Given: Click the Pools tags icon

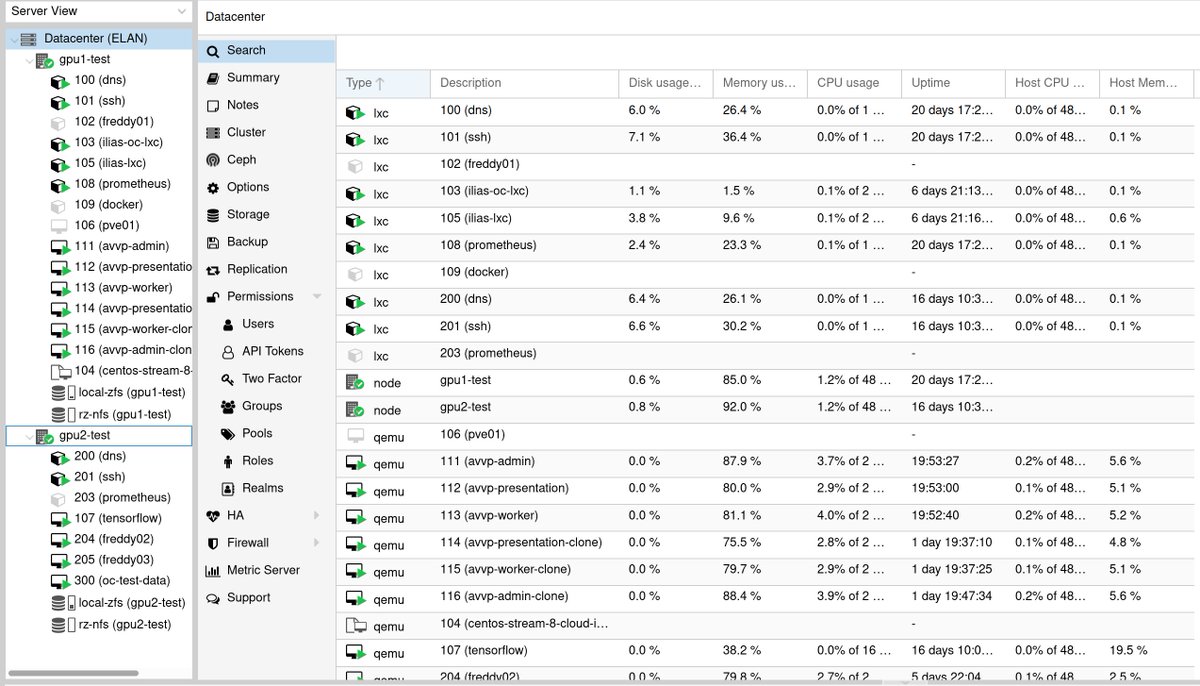Looking at the screenshot, I should coord(228,434).
